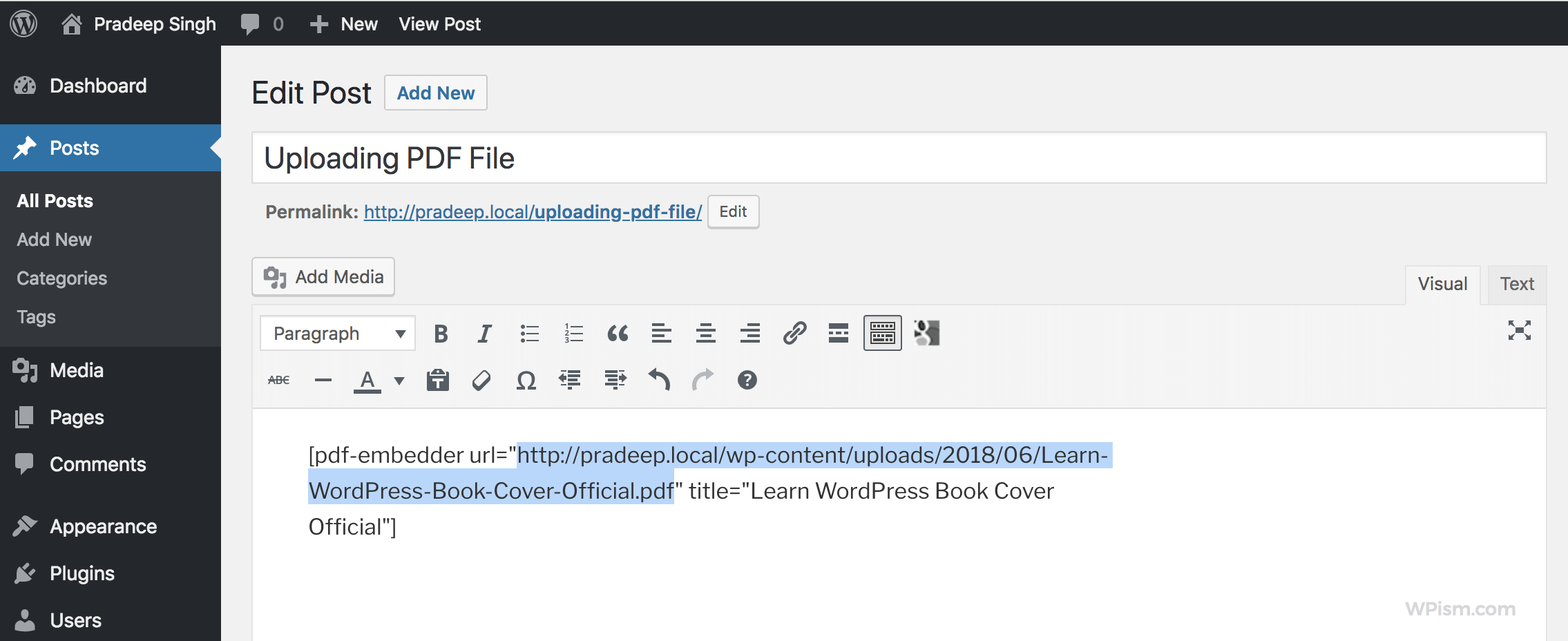Open the Special Character picker
This screenshot has width=1568, height=641.
coord(526,379)
